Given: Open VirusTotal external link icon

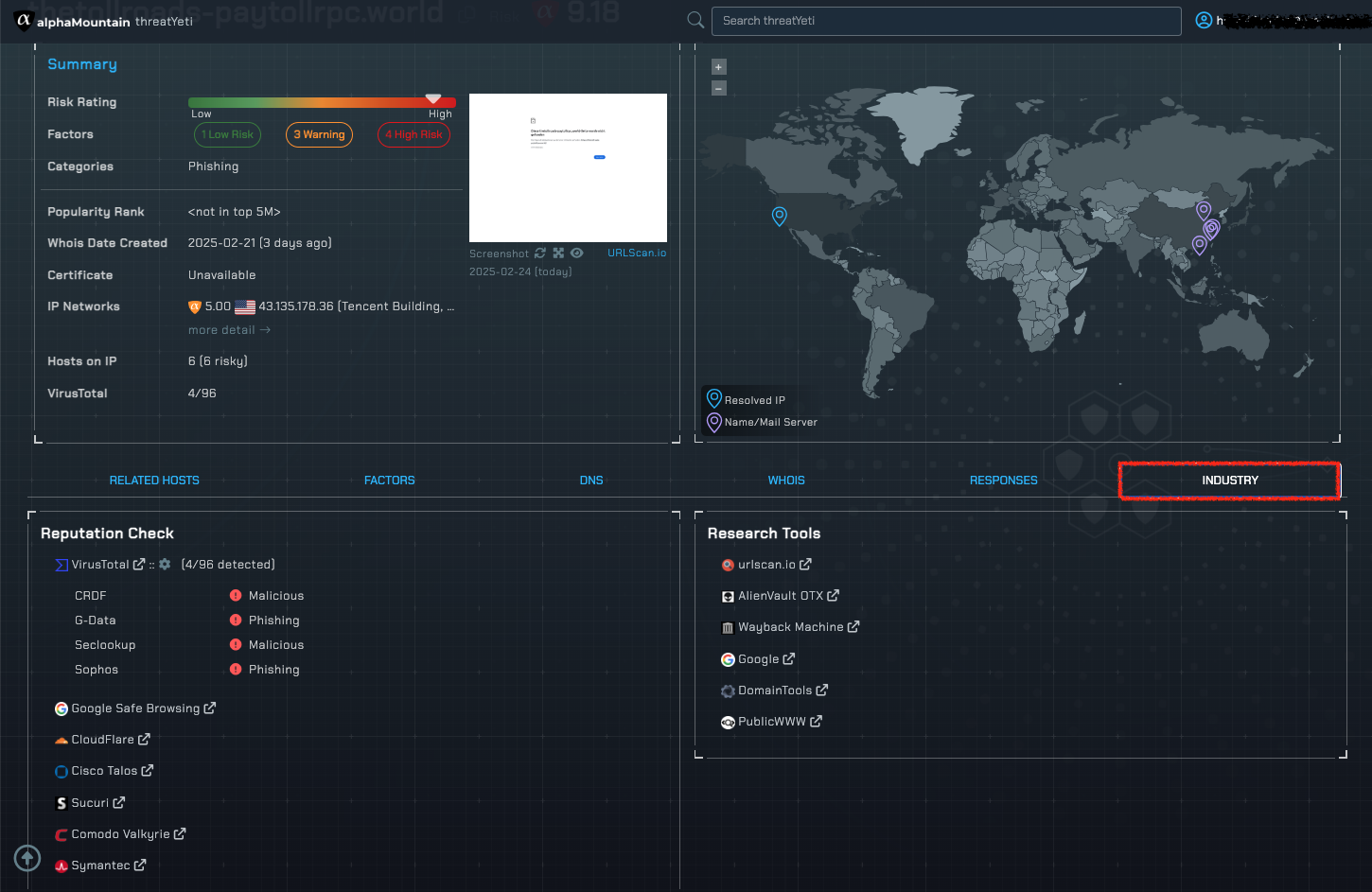Looking at the screenshot, I should [139, 564].
